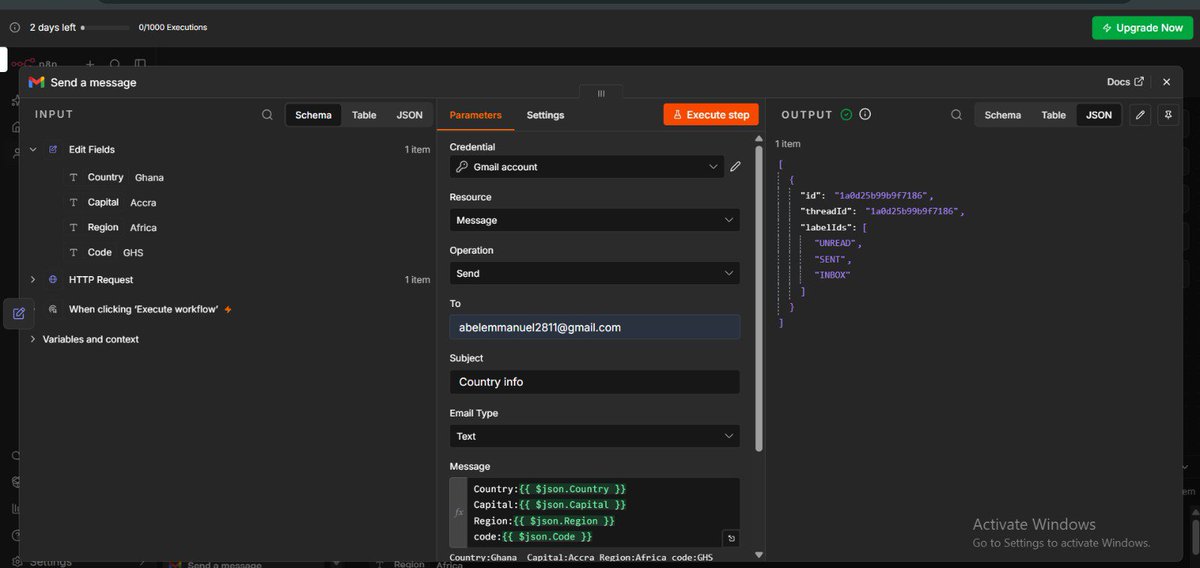The width and height of the screenshot is (1200, 568).
Task: Click inside the Message expression editor
Action: click(603, 512)
